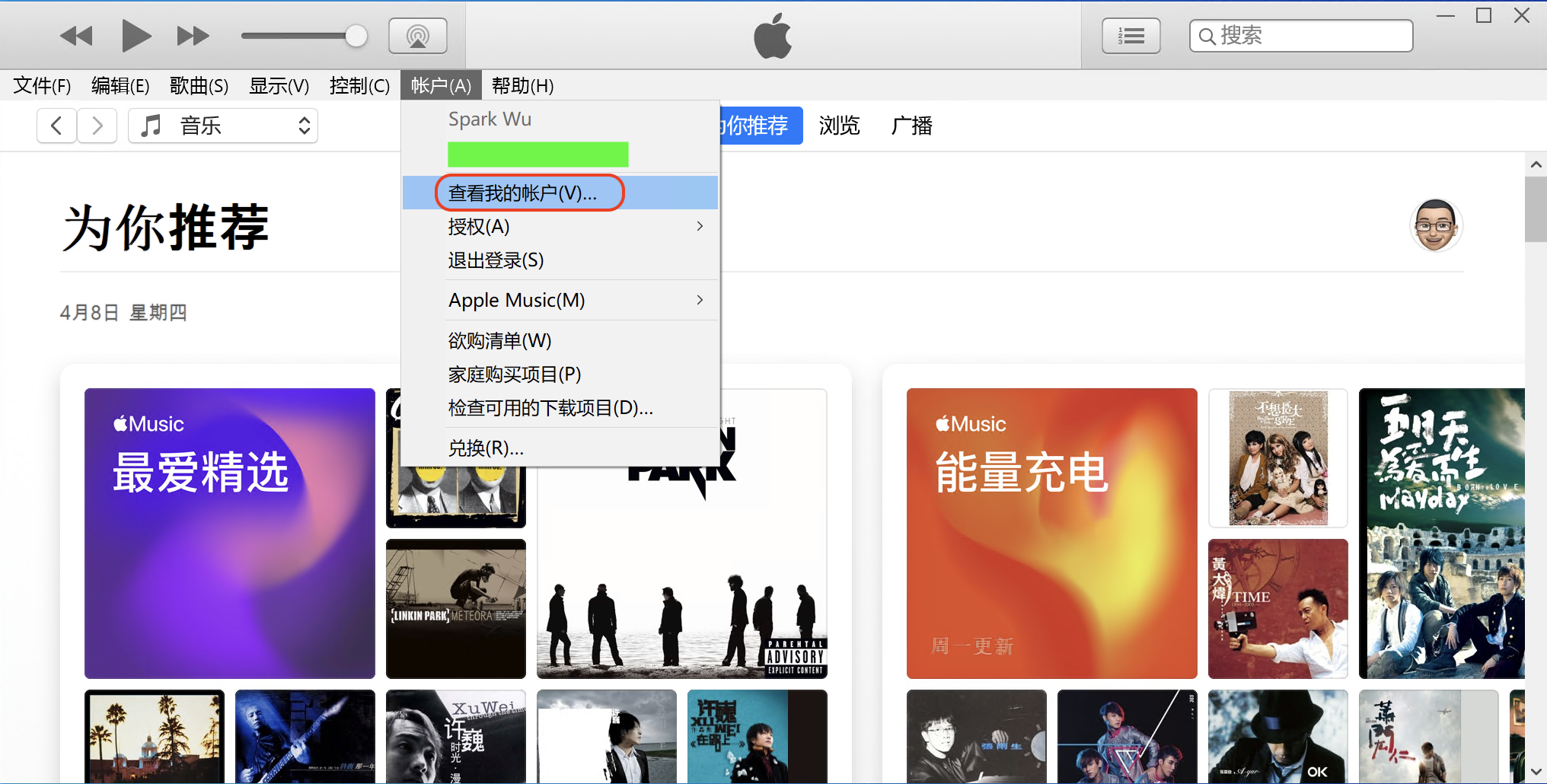The height and width of the screenshot is (784, 1547).
Task: Go forward with the right chevron
Action: coord(97,126)
